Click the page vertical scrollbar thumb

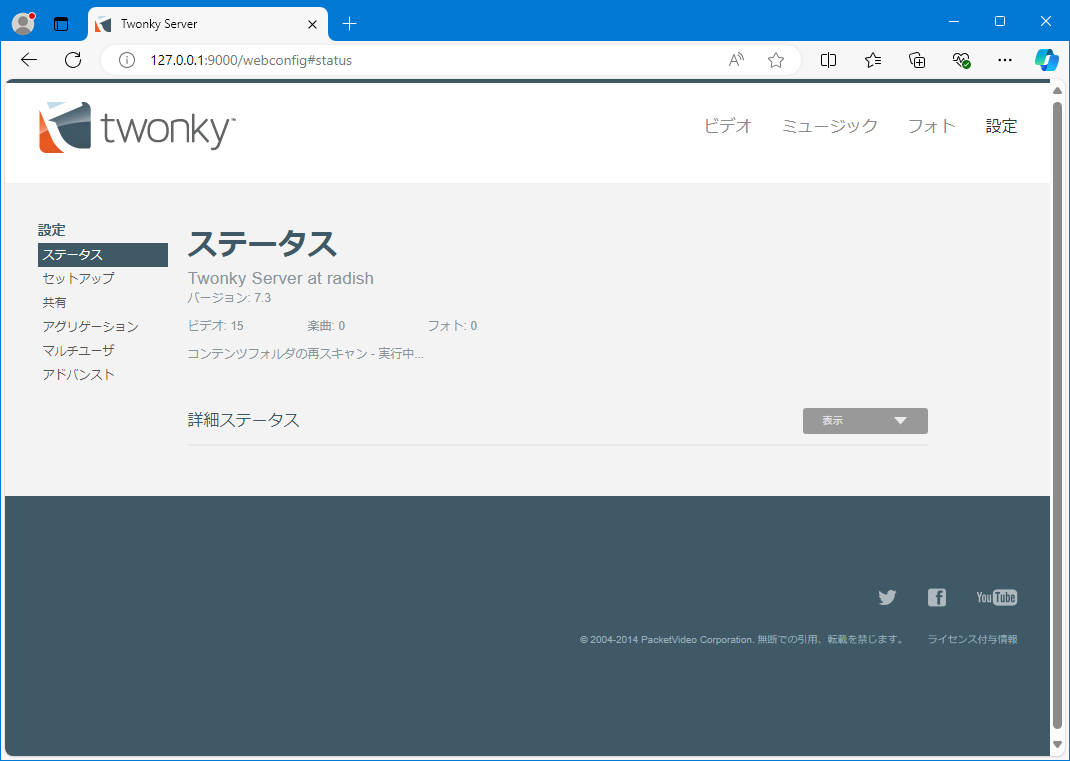1058,415
